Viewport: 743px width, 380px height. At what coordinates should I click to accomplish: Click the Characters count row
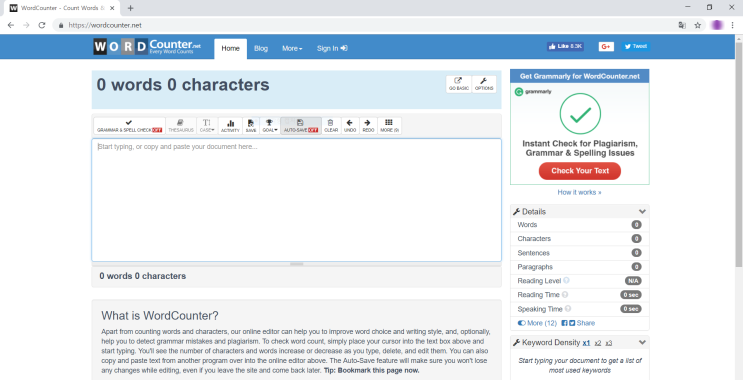coord(580,239)
